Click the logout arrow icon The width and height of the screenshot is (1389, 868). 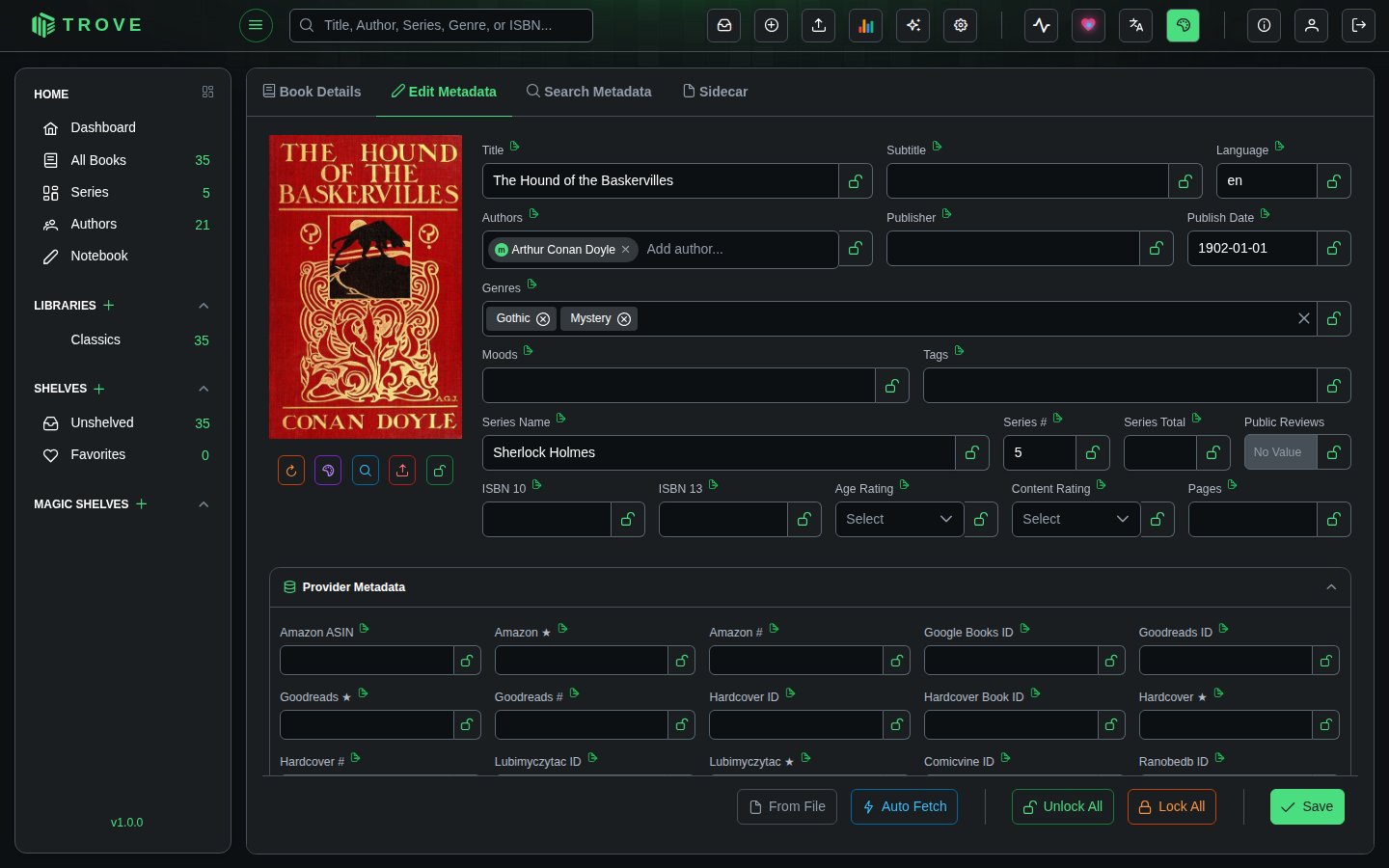click(1359, 25)
